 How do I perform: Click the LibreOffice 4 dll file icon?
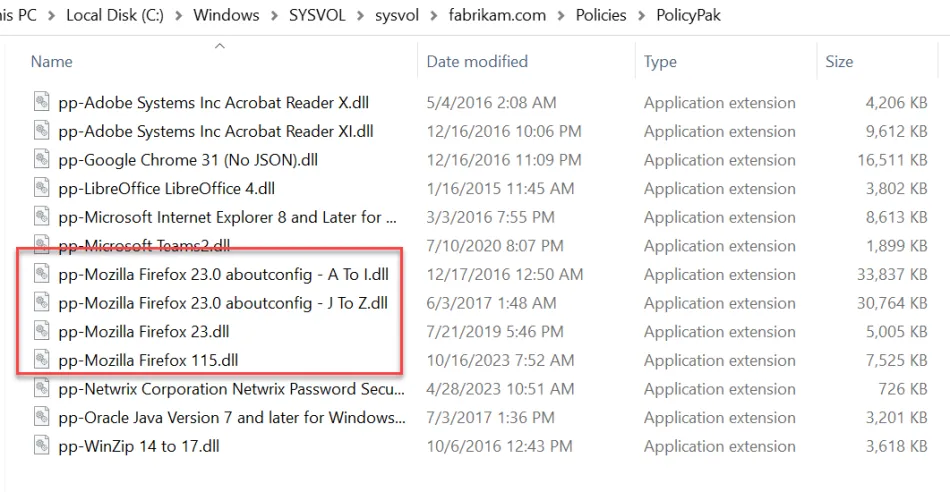click(41, 188)
